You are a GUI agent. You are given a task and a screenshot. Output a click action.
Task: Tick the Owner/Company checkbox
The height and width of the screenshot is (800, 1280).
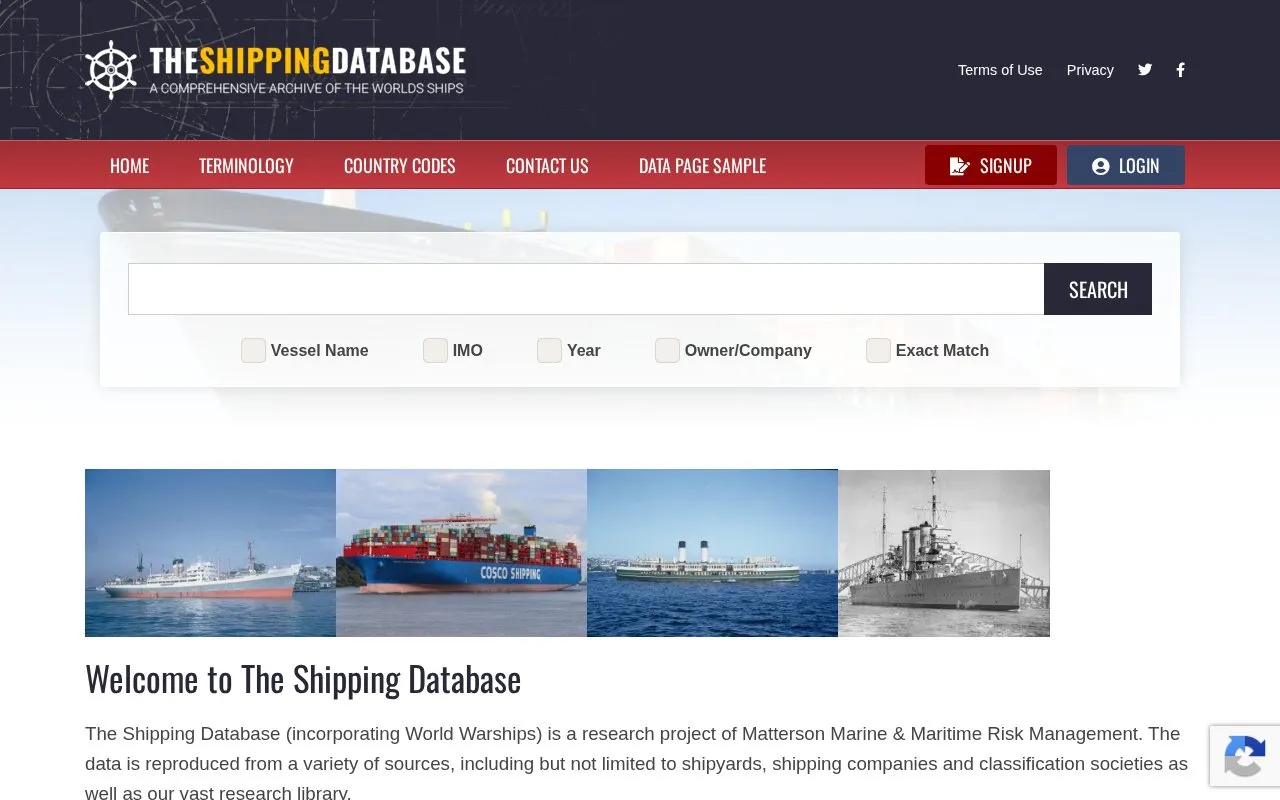coord(667,350)
